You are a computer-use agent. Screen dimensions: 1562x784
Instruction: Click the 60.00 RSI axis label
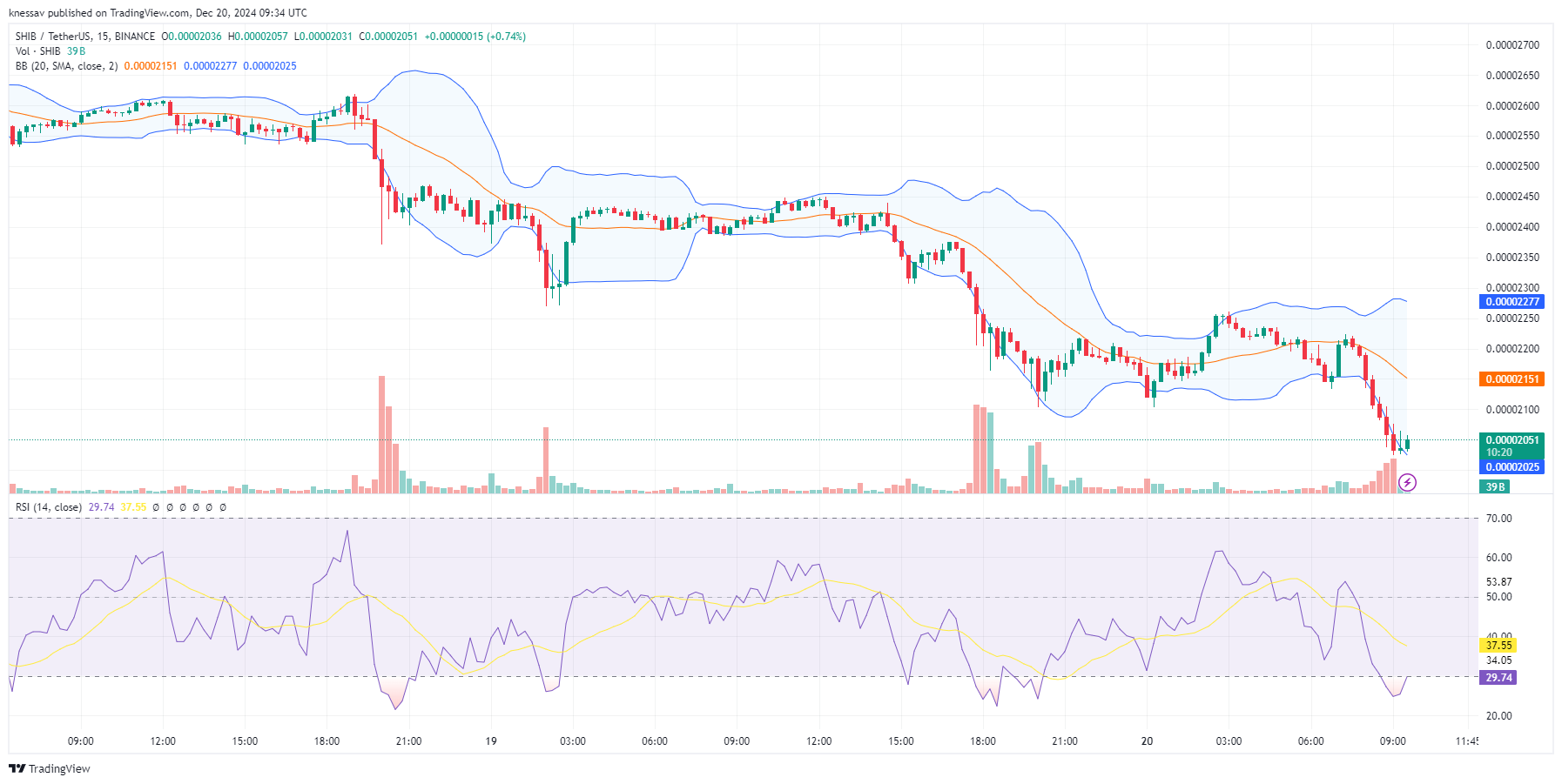tap(1498, 558)
